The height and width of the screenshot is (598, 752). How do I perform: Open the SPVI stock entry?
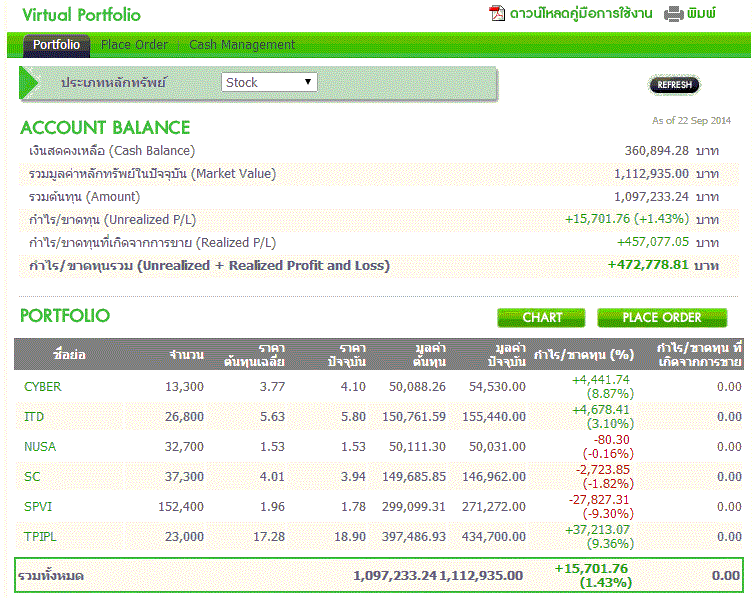click(x=38, y=507)
